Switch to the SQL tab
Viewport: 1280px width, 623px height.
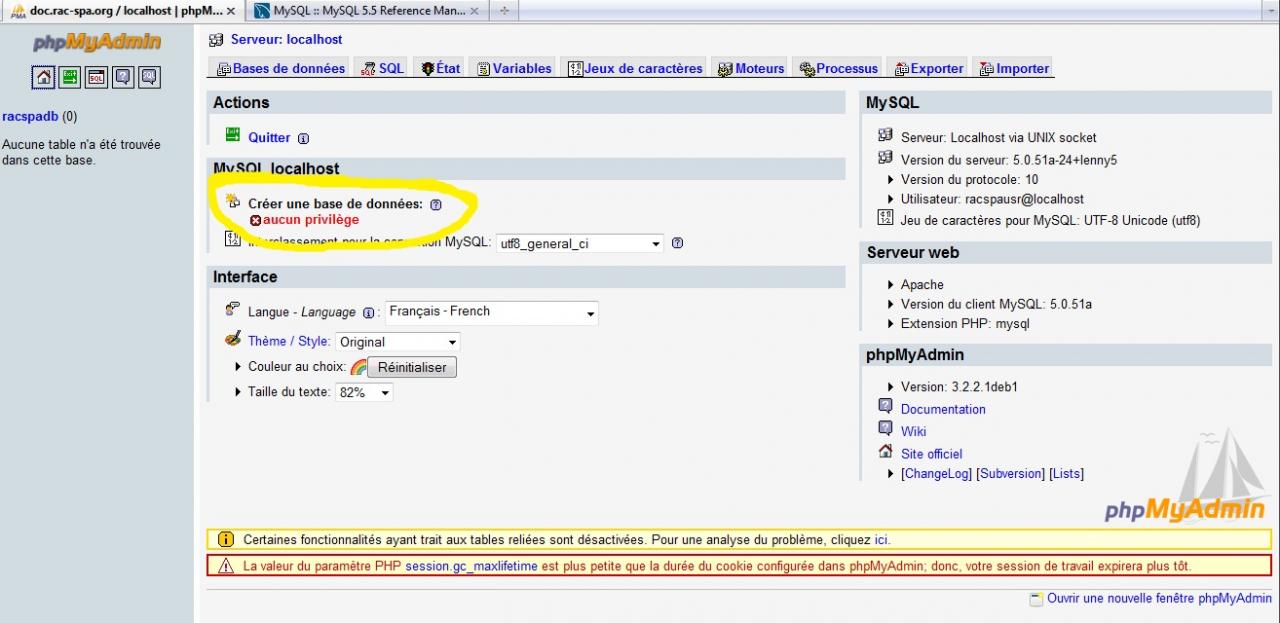[x=382, y=69]
